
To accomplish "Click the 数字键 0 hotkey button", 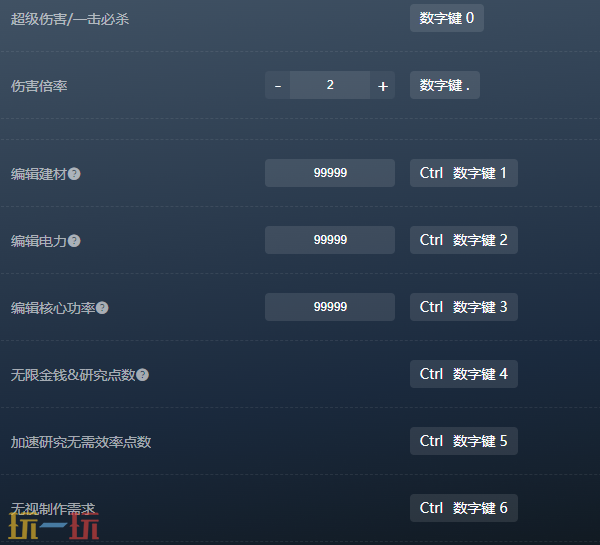I will [447, 18].
